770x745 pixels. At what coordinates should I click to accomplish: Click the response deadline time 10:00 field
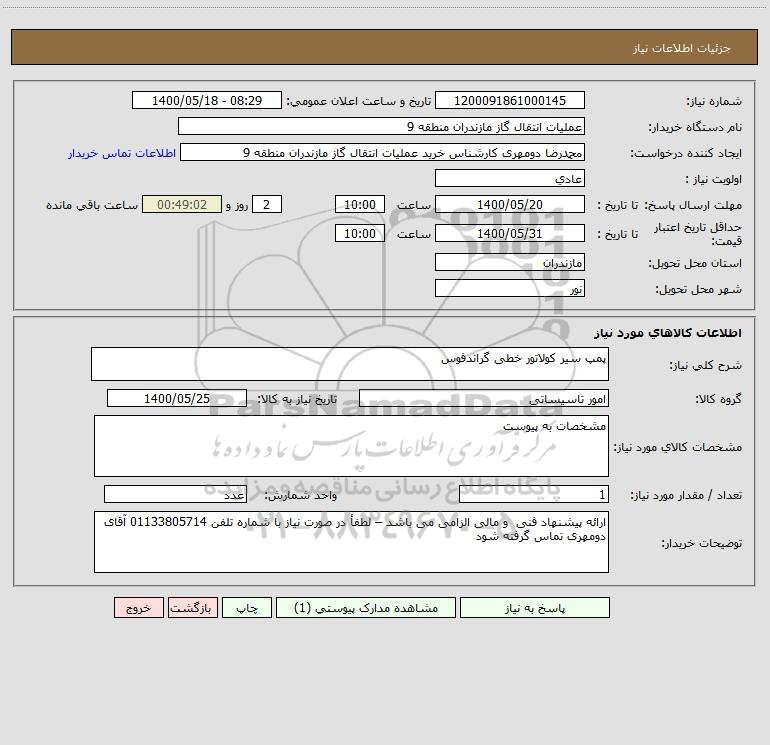[359, 204]
